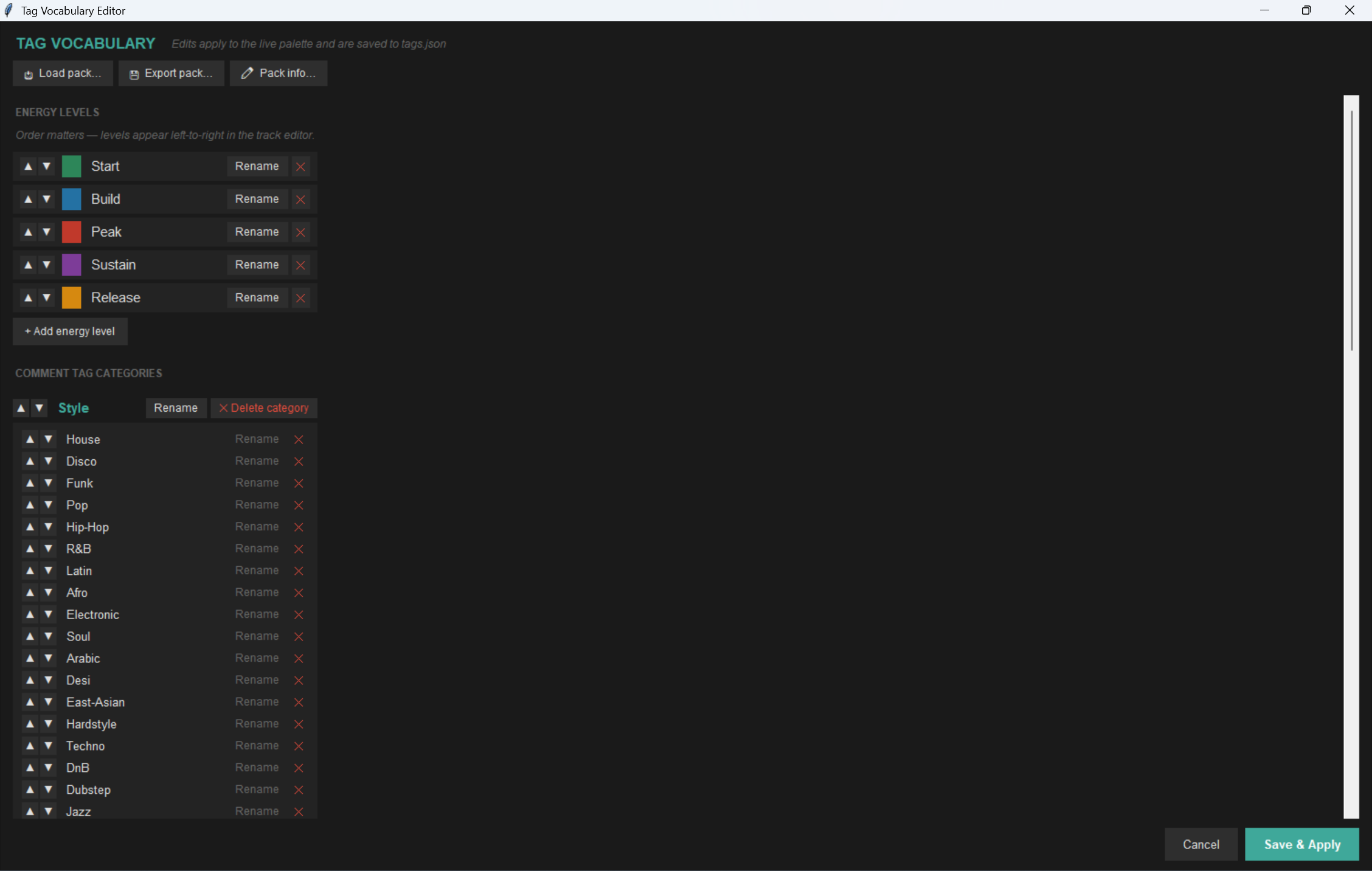Screen dimensions: 1372x871
Task: Remove the House style tag using the X icon
Action: coord(299,439)
